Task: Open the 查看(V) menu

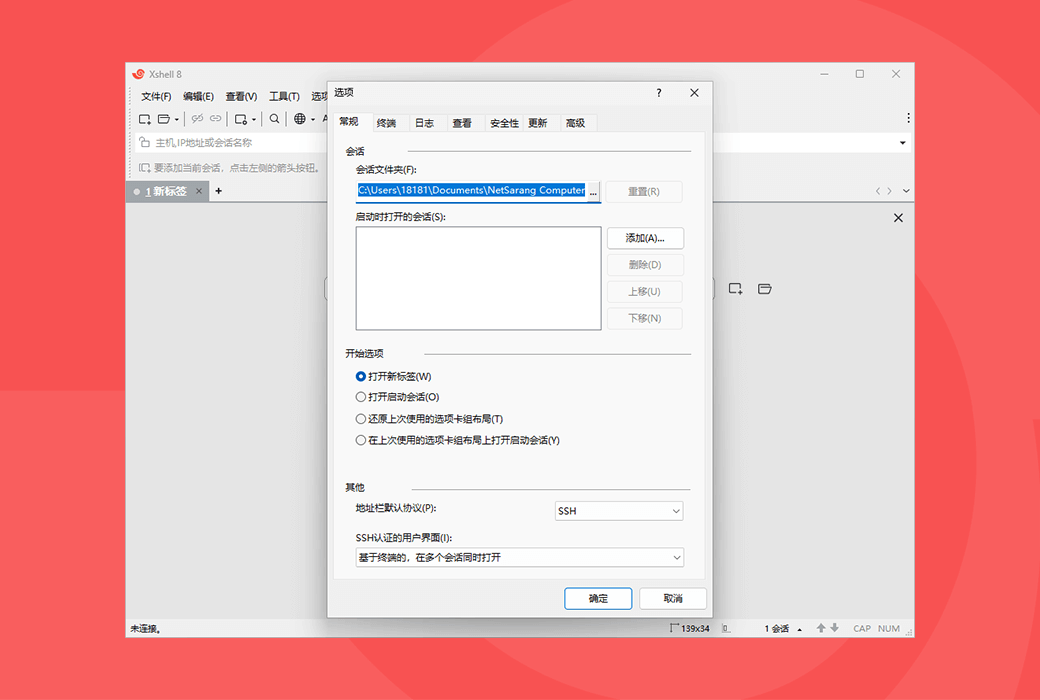Action: (x=241, y=97)
